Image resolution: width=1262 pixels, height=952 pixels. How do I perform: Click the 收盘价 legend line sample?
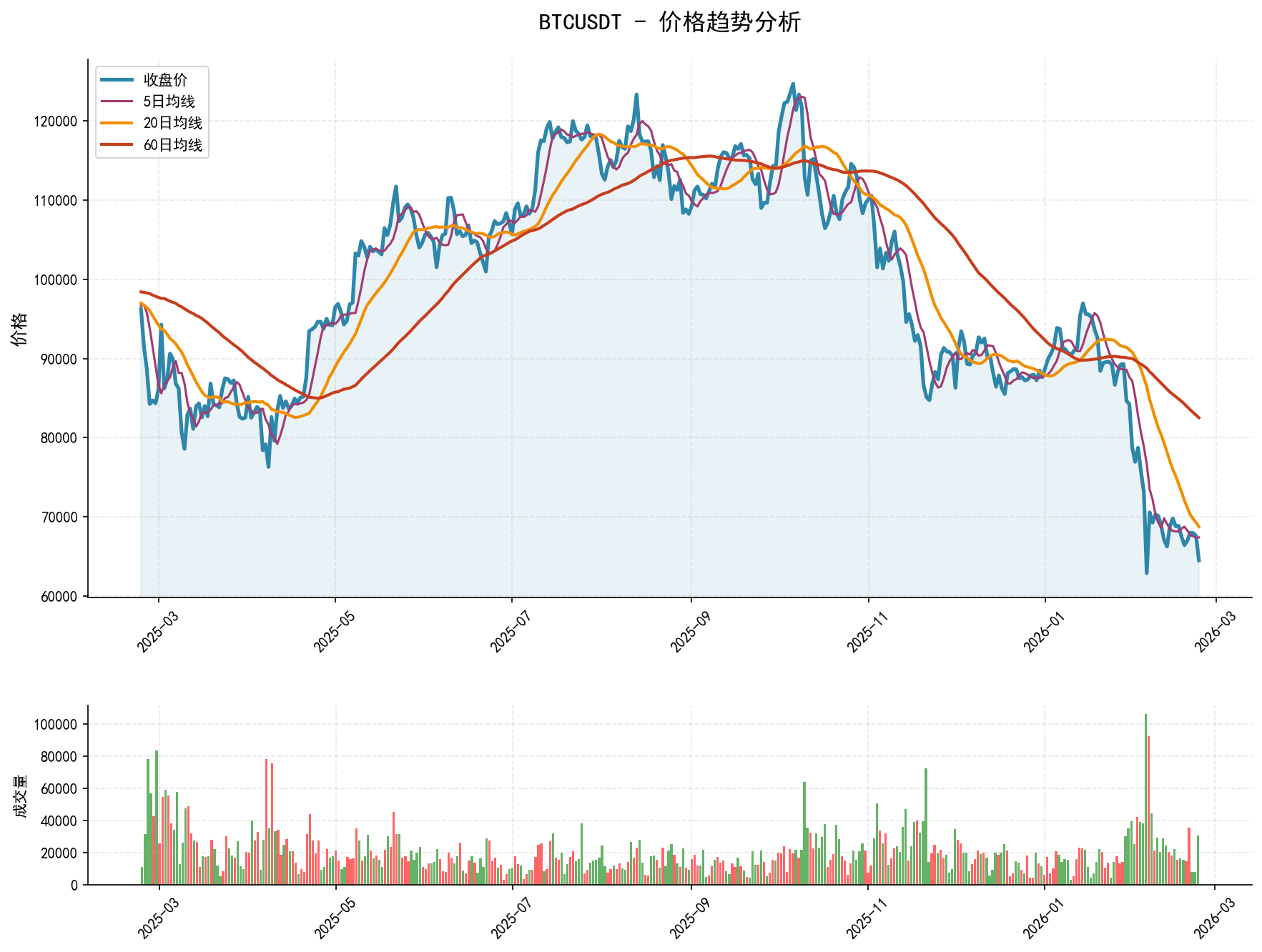[118, 80]
